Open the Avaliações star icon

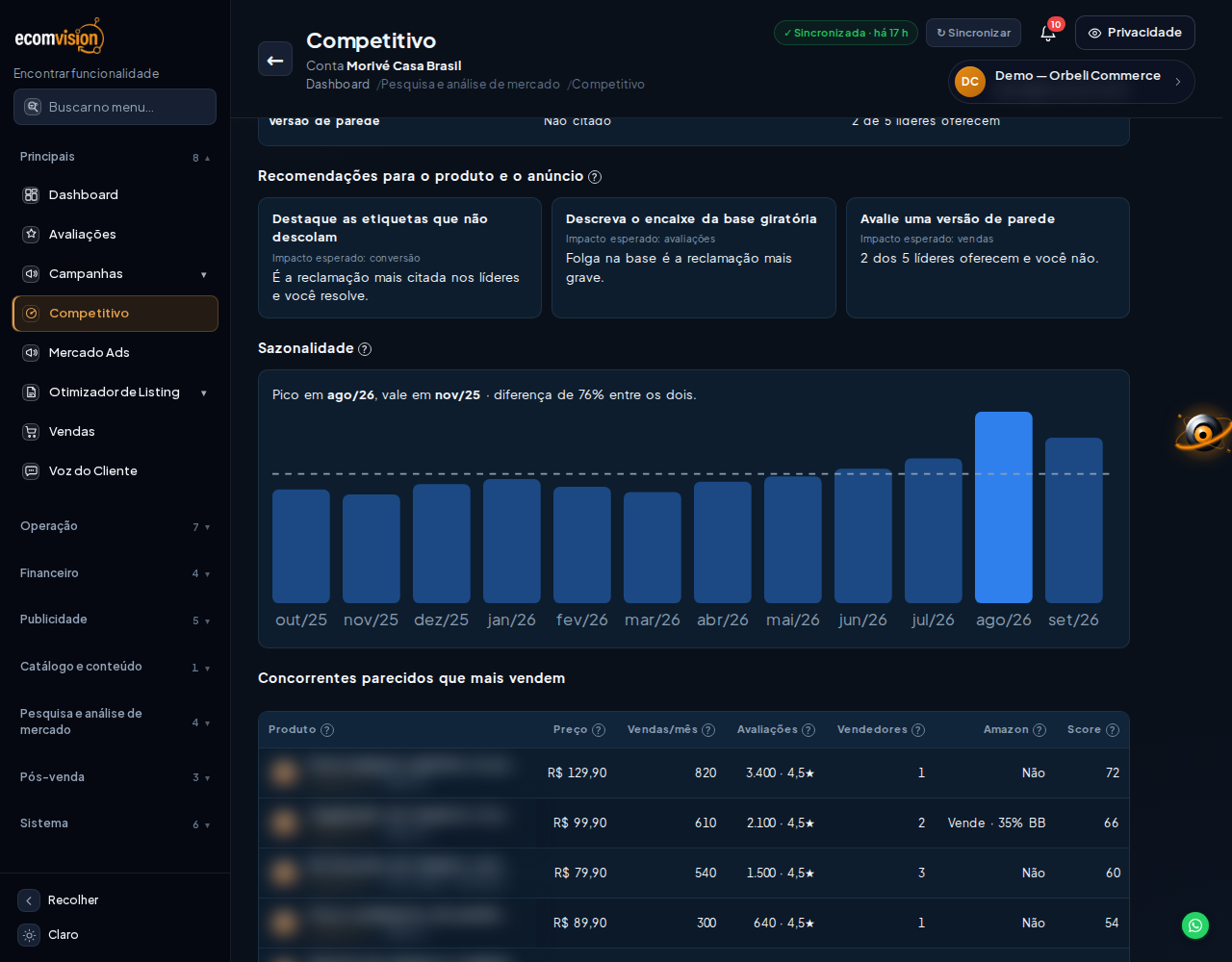[31, 235]
